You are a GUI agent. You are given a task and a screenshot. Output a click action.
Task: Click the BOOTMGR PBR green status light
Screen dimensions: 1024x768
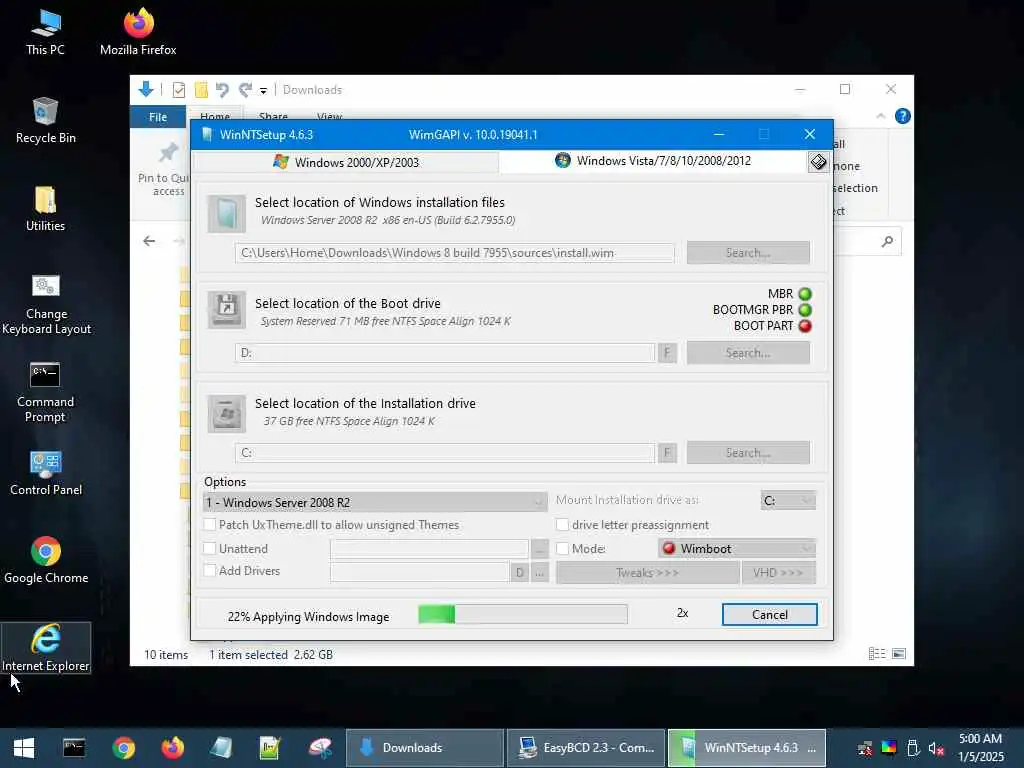point(805,310)
